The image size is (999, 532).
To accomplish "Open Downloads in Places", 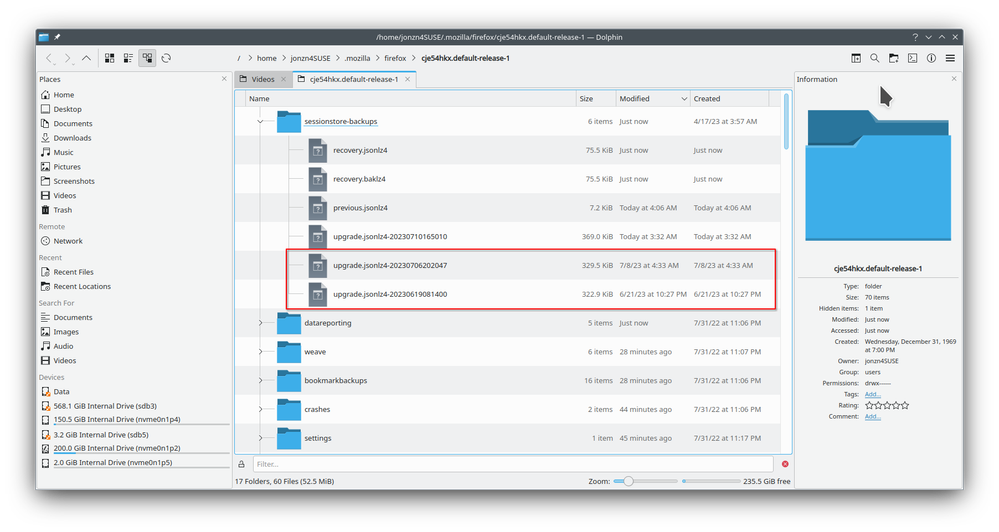I will click(x=72, y=138).
